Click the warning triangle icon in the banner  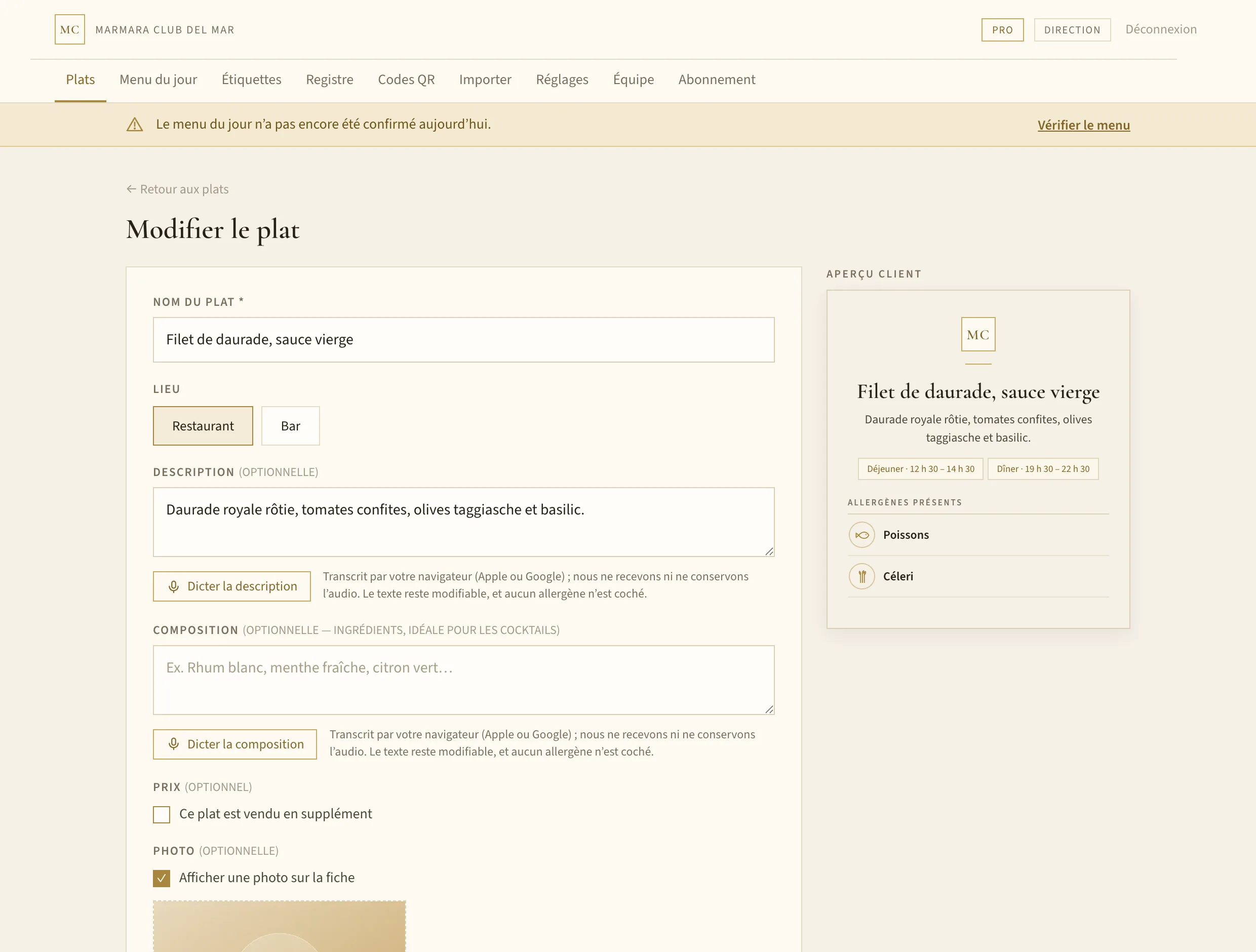click(x=135, y=125)
